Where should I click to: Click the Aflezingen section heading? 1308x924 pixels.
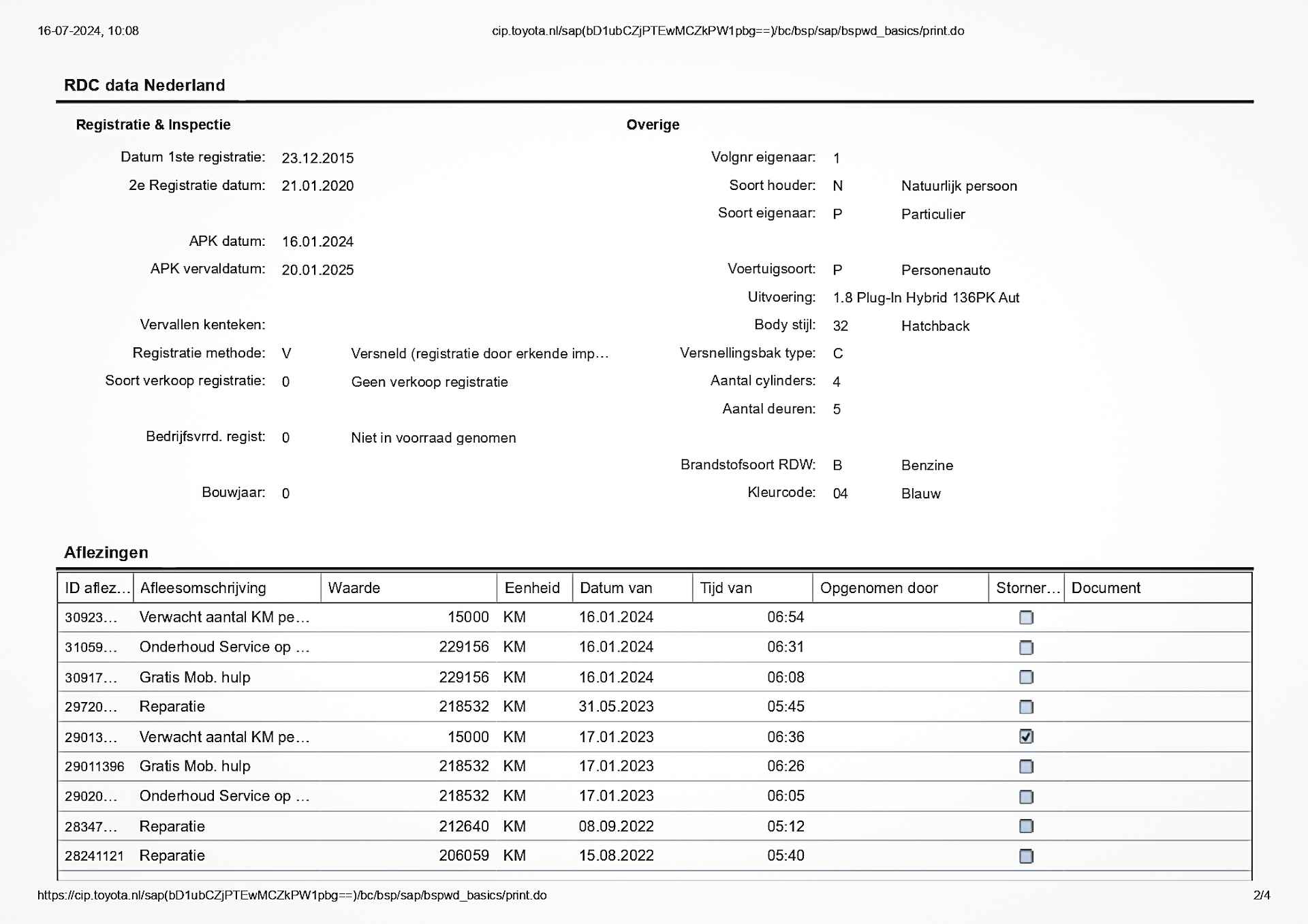click(x=106, y=552)
